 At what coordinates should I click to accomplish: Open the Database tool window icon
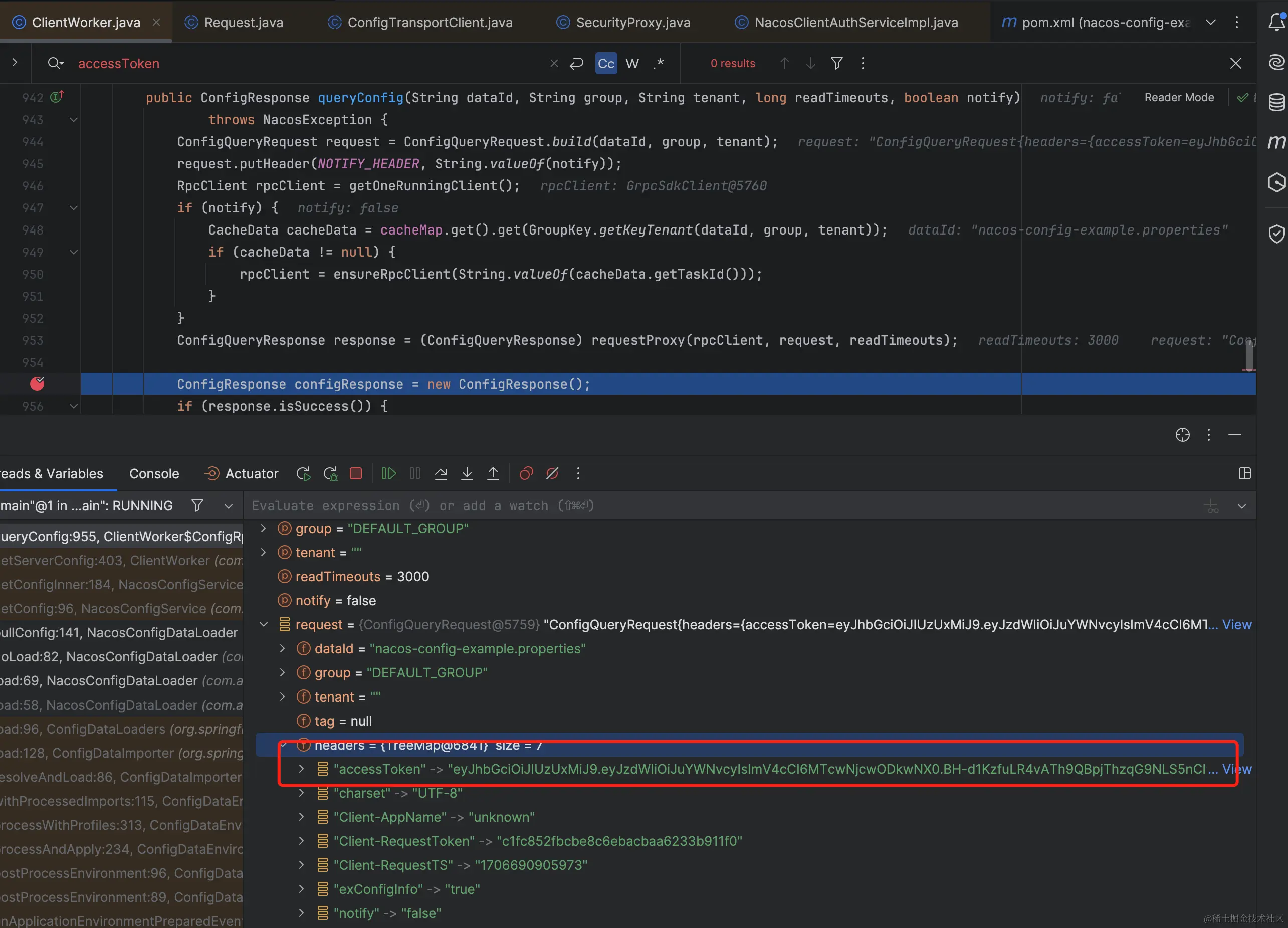[1276, 102]
